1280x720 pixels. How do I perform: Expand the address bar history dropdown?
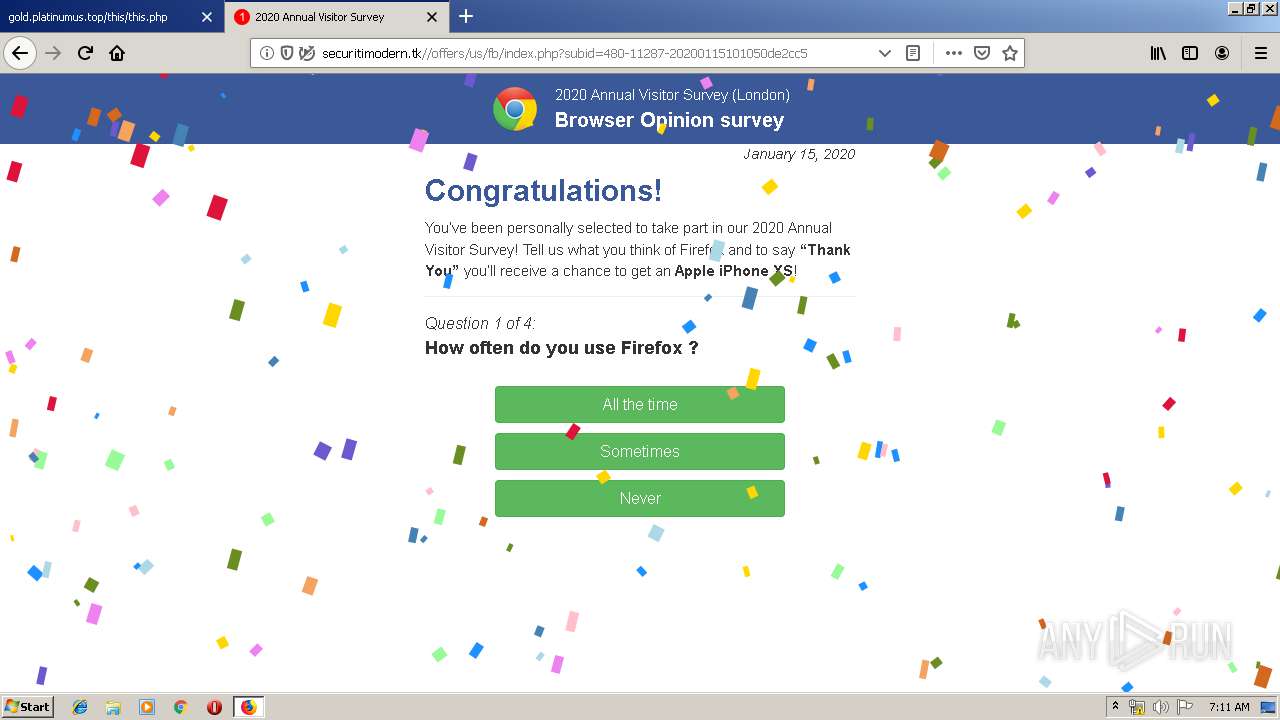[884, 53]
